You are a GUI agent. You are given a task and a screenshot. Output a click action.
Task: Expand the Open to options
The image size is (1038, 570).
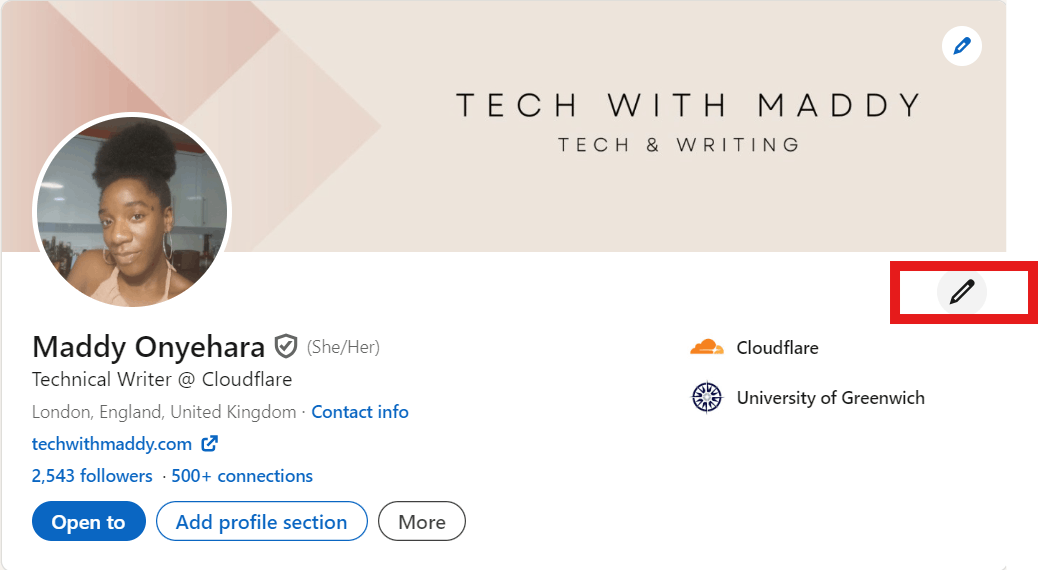[x=89, y=522]
